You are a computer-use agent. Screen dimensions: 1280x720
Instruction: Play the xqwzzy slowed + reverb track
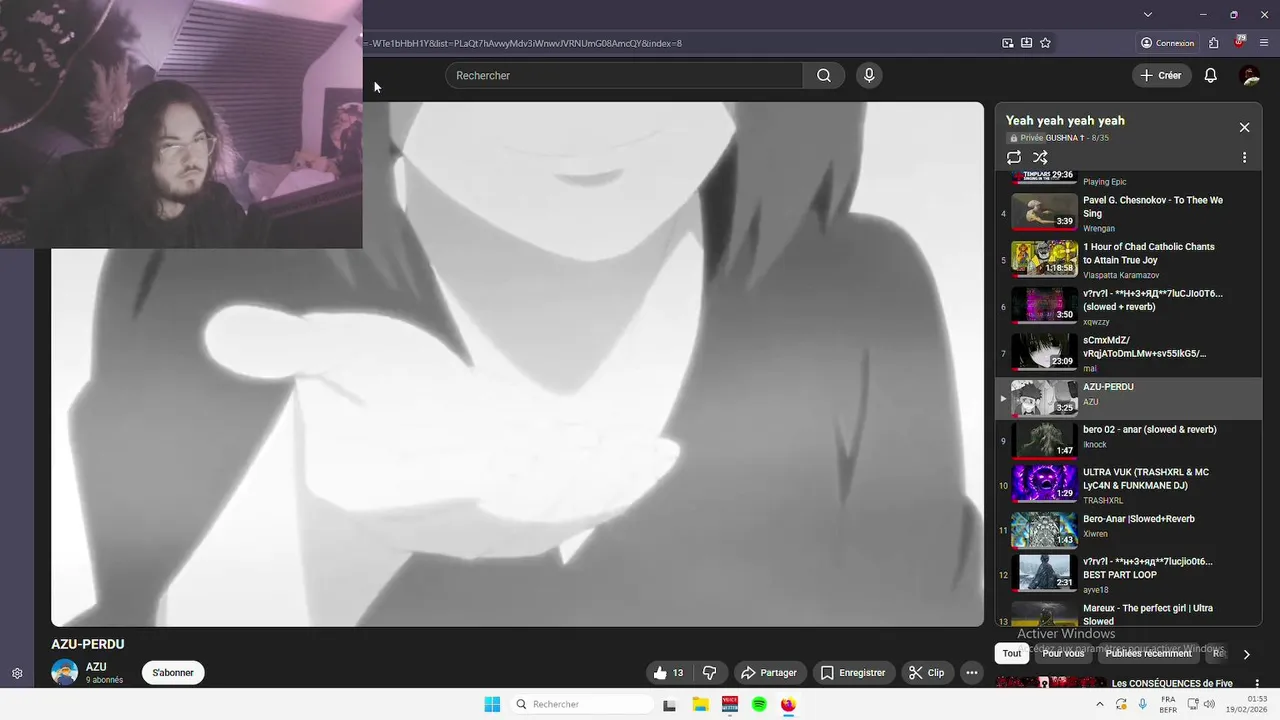[x=1128, y=306]
